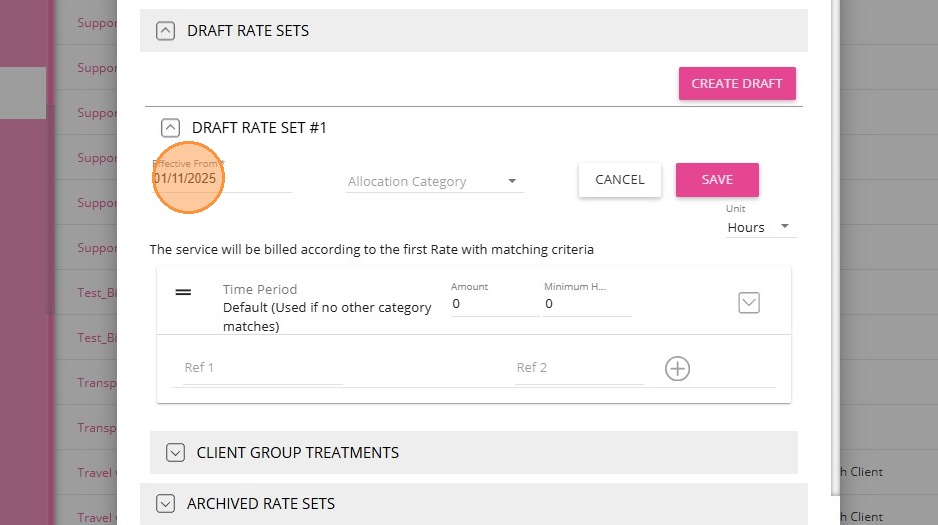The image size is (938, 525).
Task: Expand the rate row down-chevron icon
Action: tap(748, 302)
